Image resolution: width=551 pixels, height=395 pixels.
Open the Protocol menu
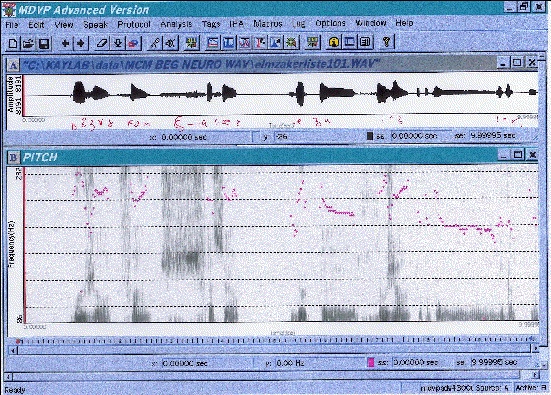[x=134, y=24]
